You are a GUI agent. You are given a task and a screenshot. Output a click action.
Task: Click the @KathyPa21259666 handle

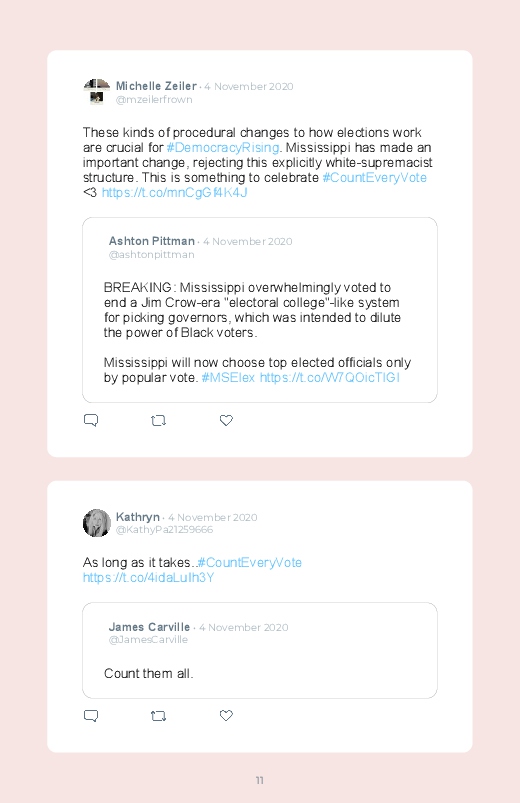click(164, 530)
